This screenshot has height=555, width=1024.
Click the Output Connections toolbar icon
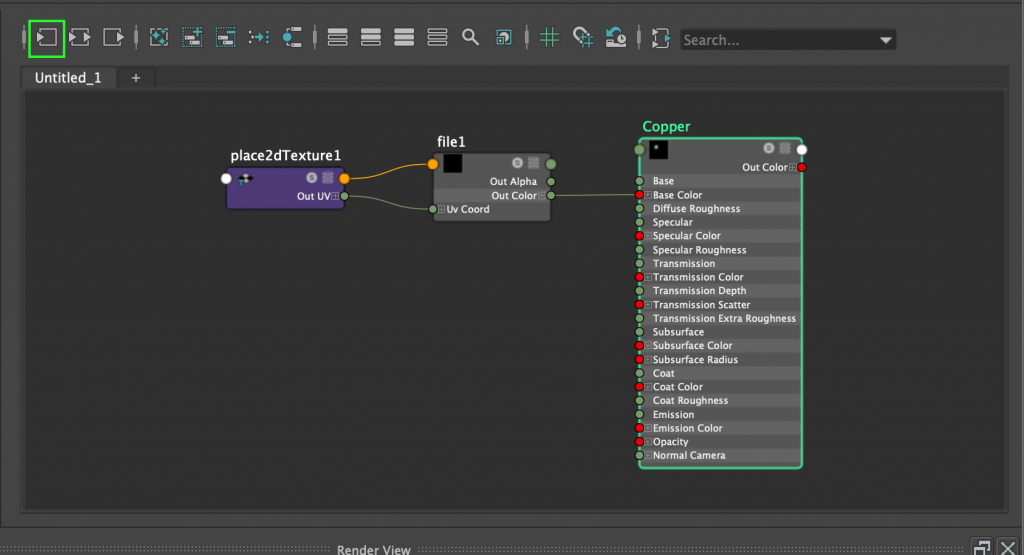pos(113,38)
